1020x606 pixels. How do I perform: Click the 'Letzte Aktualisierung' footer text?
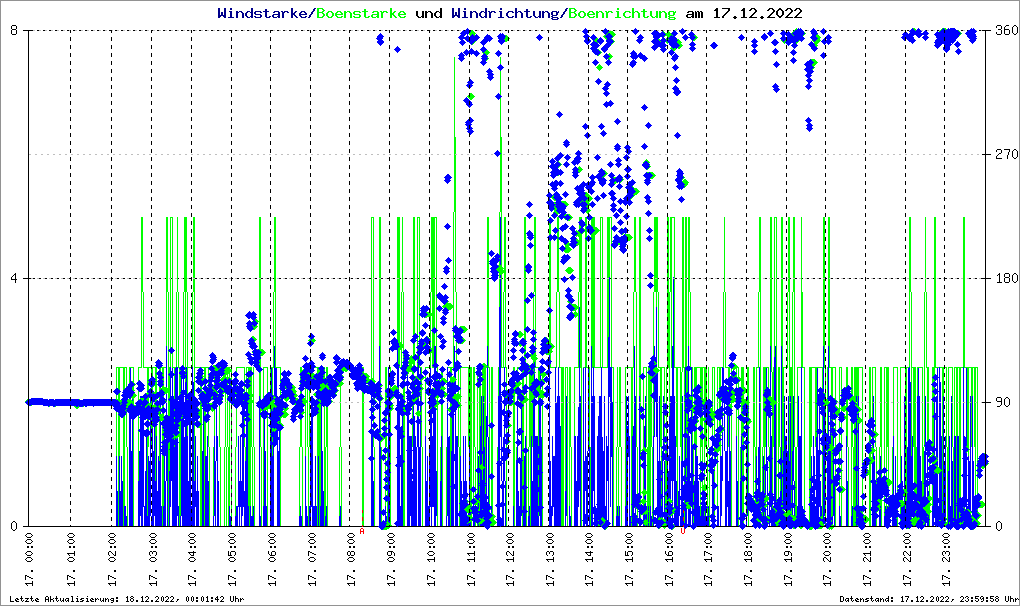tap(125, 599)
